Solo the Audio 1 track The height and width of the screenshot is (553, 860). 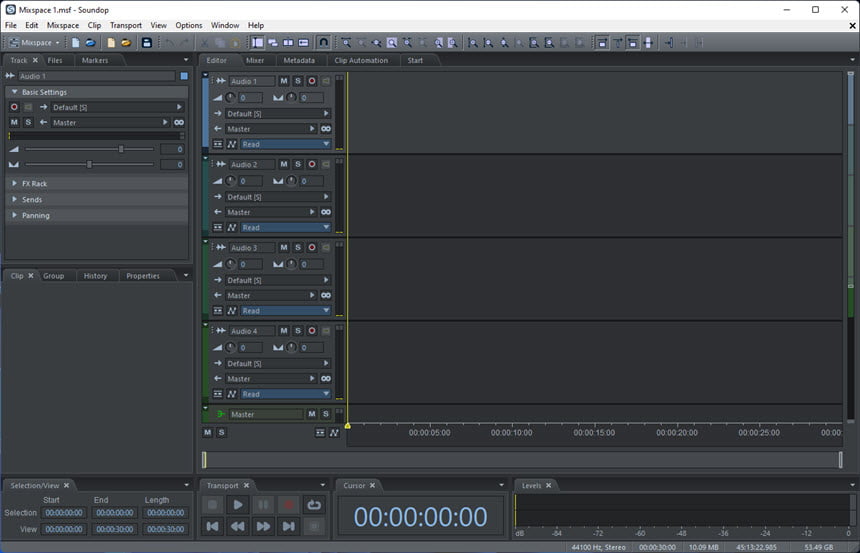coord(298,81)
